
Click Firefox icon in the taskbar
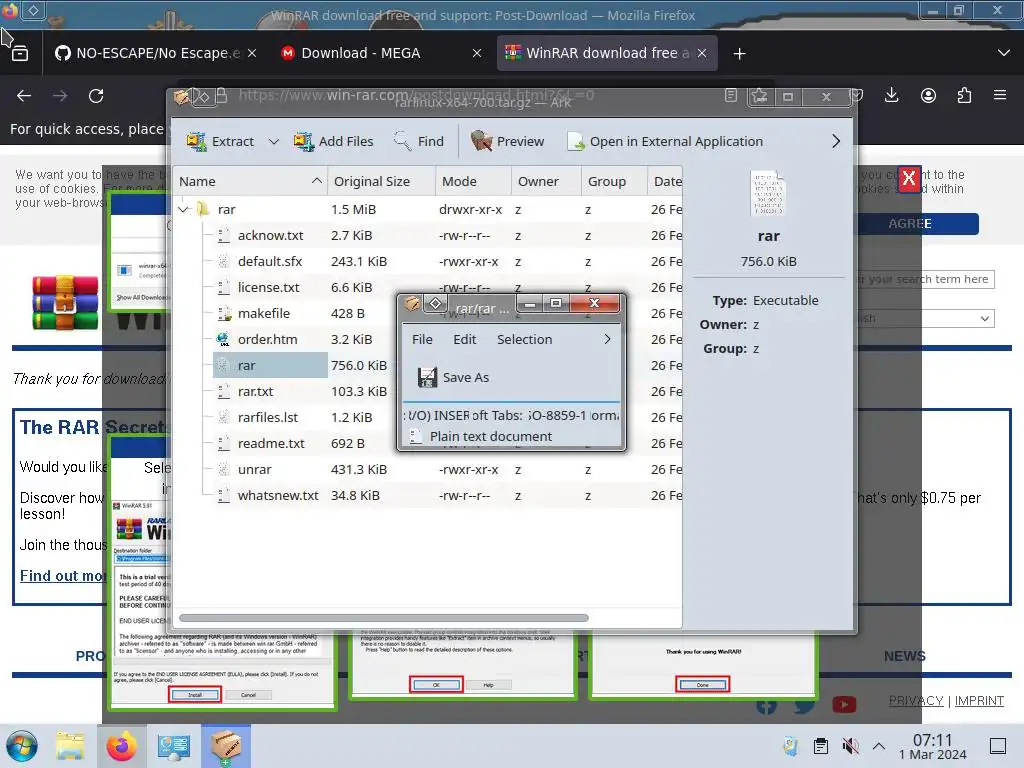[121, 746]
